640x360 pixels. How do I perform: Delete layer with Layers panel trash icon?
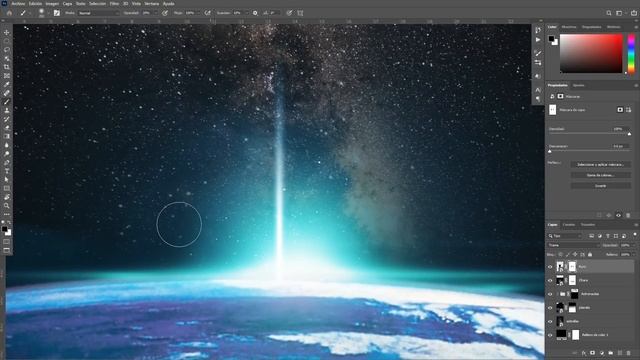click(x=629, y=353)
